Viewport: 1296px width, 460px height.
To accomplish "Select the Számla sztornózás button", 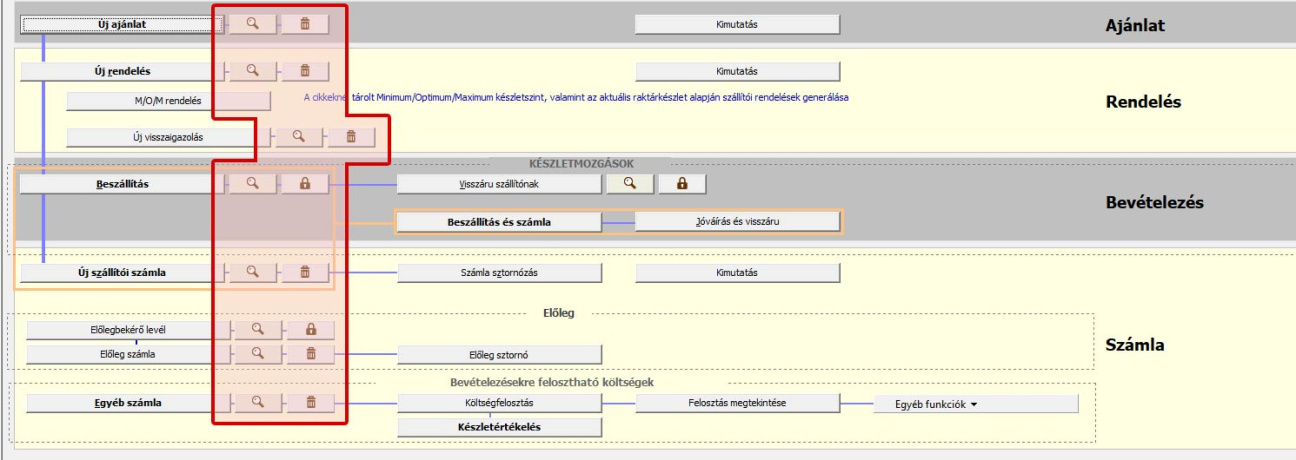I will point(499,272).
